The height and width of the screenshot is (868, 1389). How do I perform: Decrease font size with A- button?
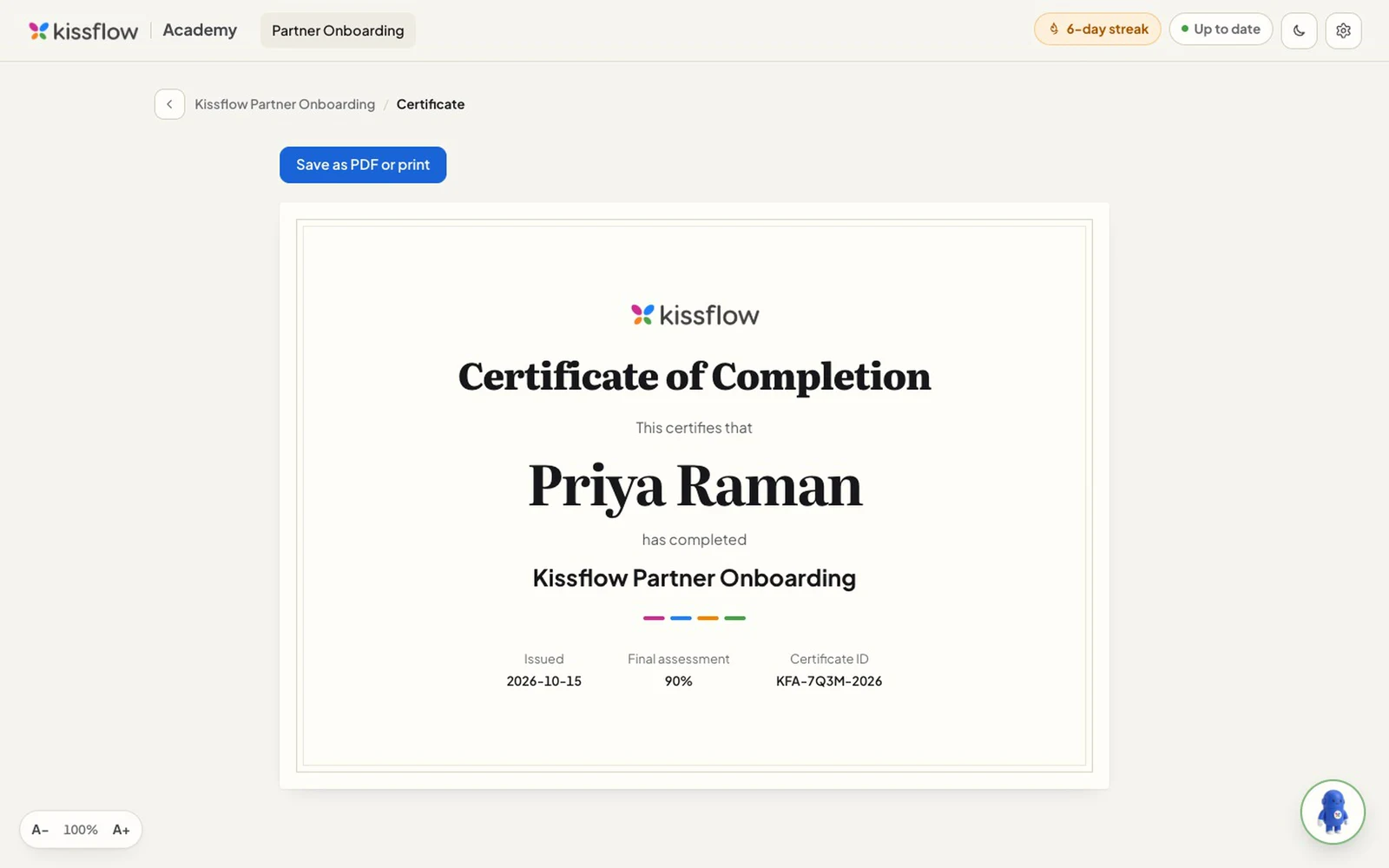[x=40, y=830]
